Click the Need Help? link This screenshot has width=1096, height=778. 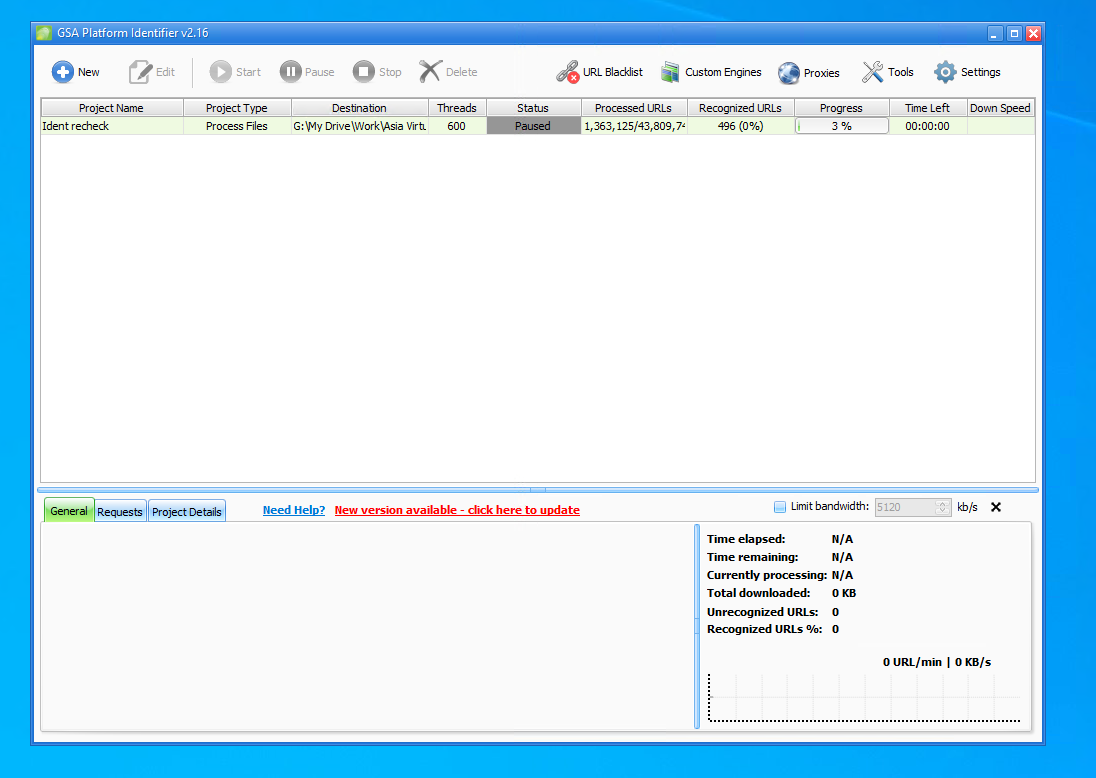click(x=294, y=510)
